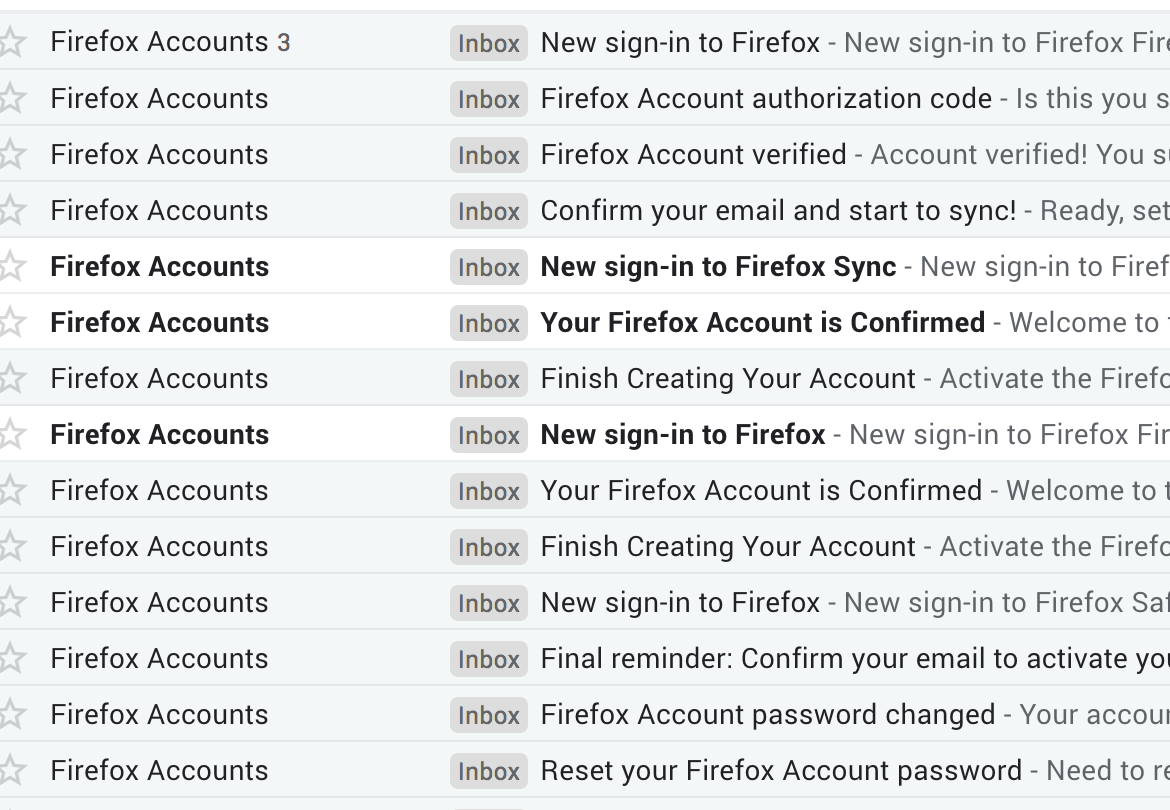The image size is (1170, 810).
Task: Star the 'Firefox Account verified' email
Action: coord(11,154)
